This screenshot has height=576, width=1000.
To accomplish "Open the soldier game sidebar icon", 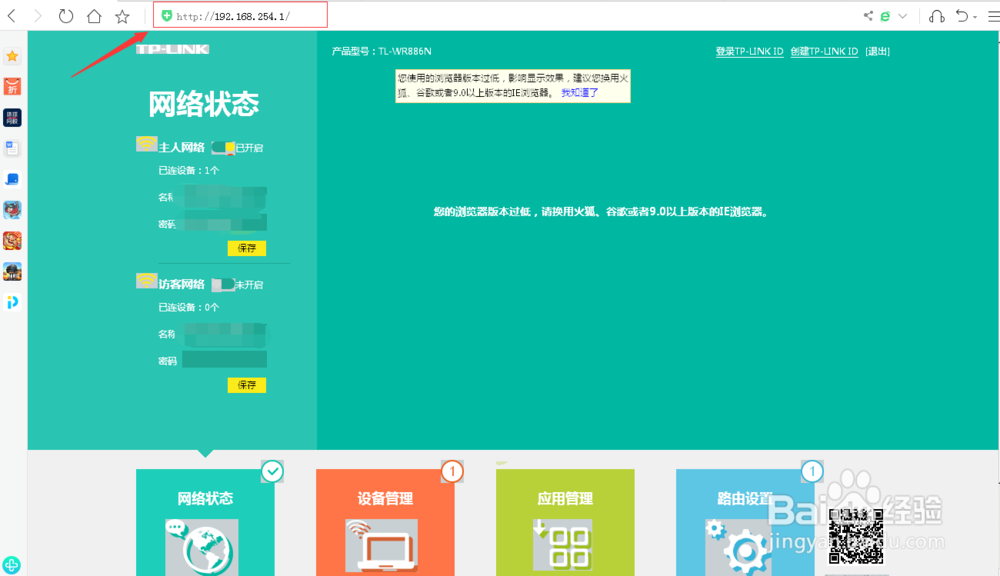I will tap(12, 272).
